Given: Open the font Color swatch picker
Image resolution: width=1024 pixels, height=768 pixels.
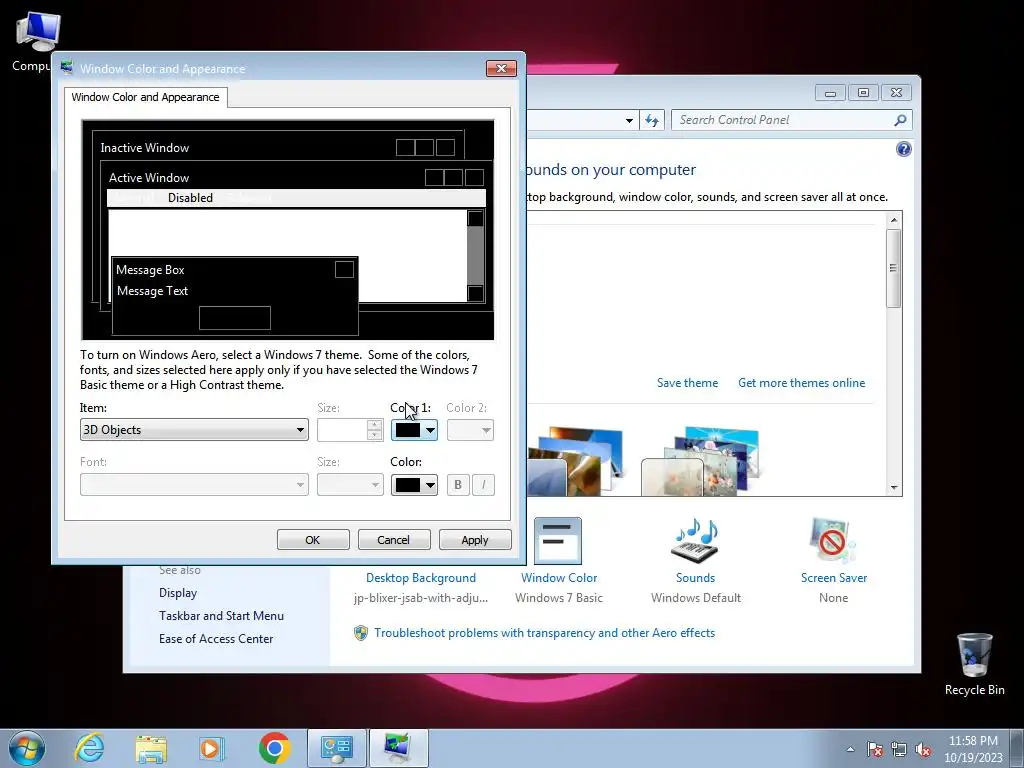Looking at the screenshot, I should point(414,485).
